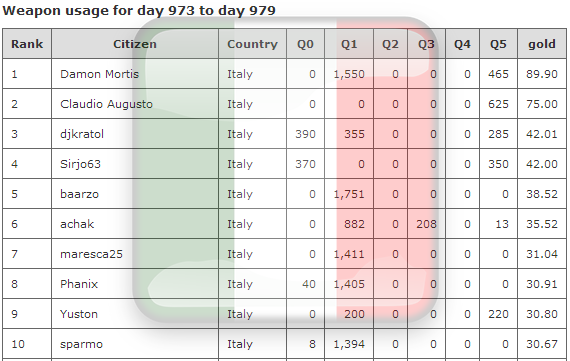The image size is (570, 361).
Task: Click the Citizen column header
Action: [135, 44]
